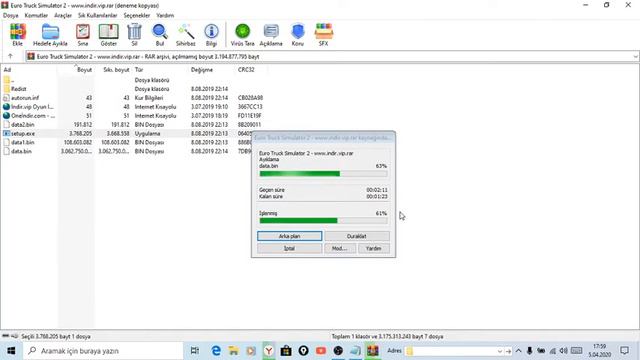
Task: Click the microphone tray icon
Action: pos(529,351)
